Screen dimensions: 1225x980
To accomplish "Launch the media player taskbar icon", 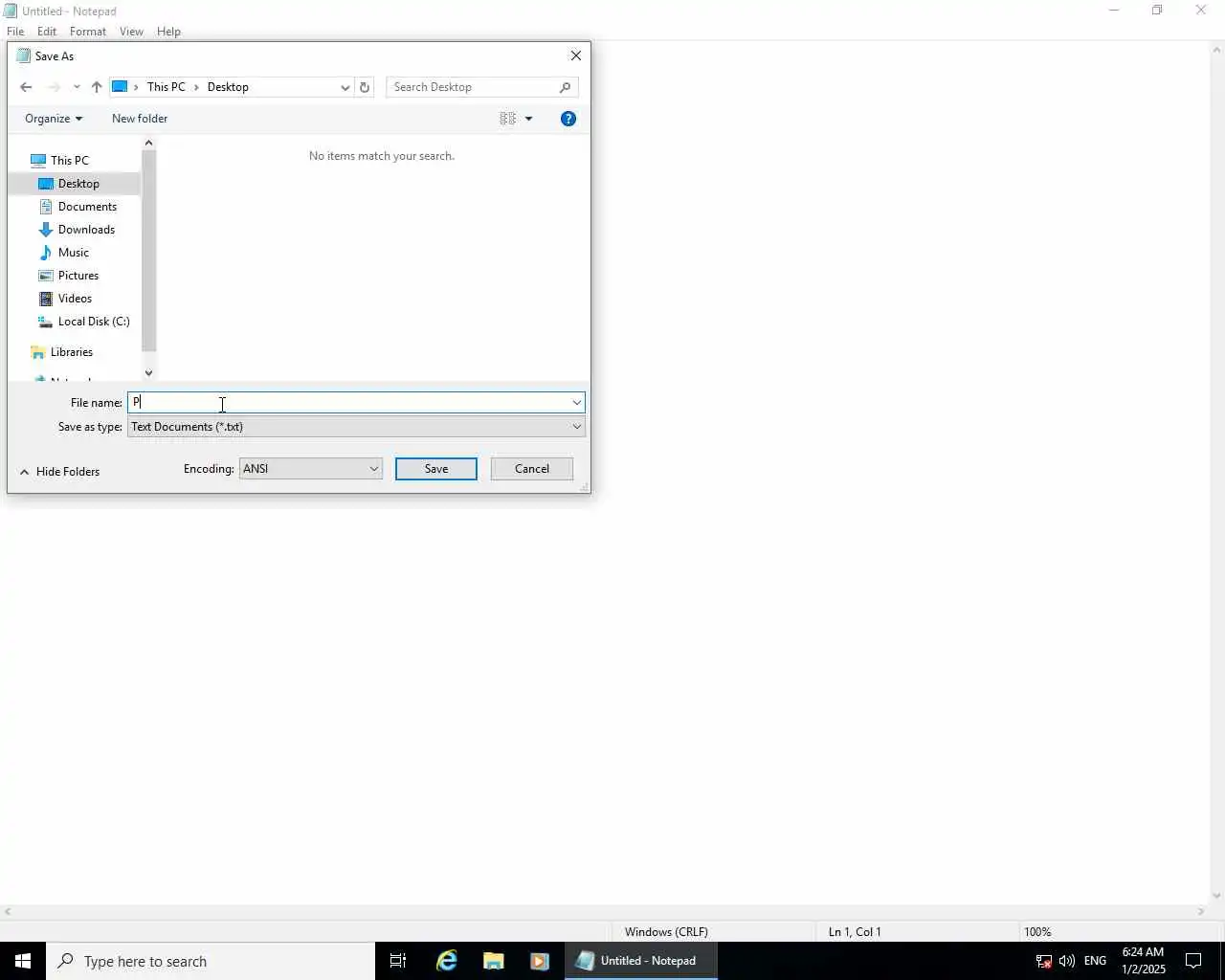I will click(x=539, y=961).
